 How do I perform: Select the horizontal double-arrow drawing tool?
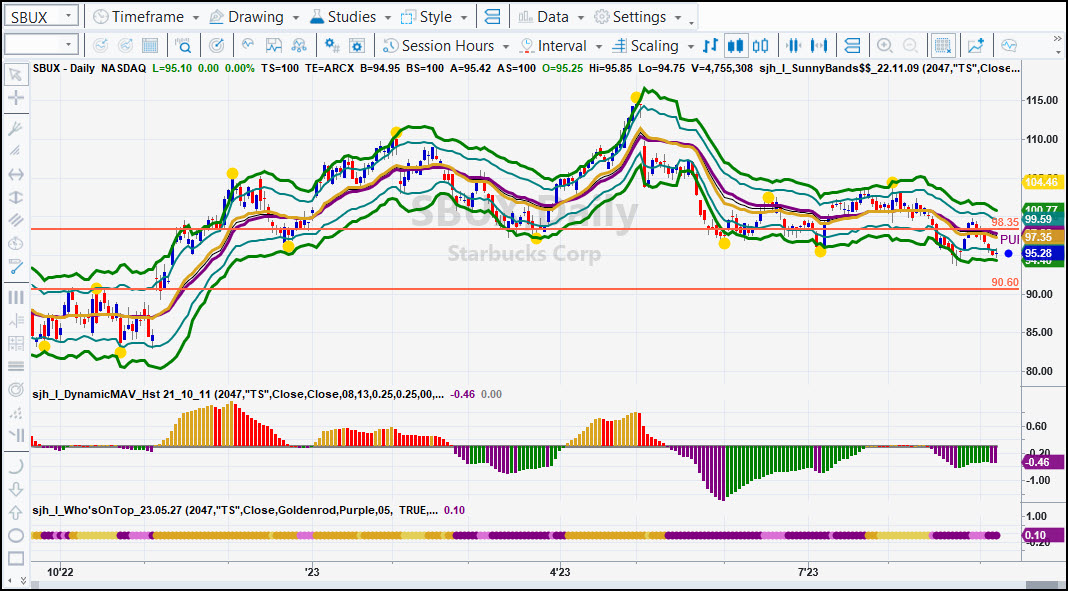(x=15, y=174)
